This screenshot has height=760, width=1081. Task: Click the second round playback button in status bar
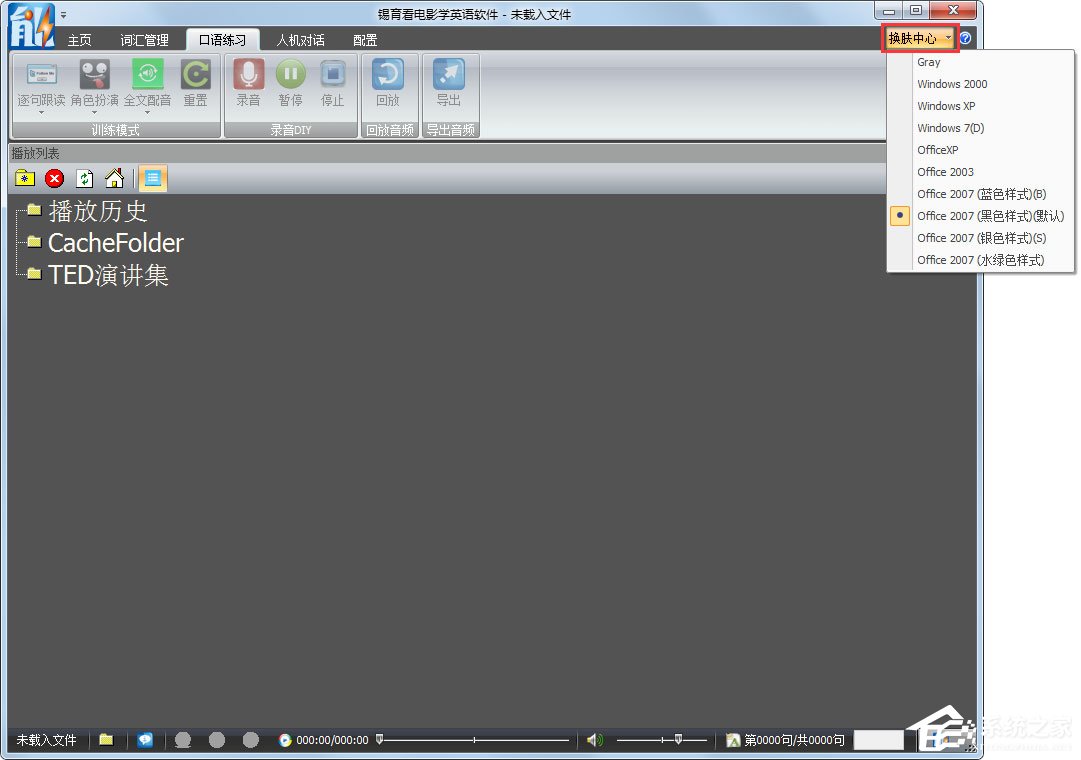pyautogui.click(x=217, y=740)
